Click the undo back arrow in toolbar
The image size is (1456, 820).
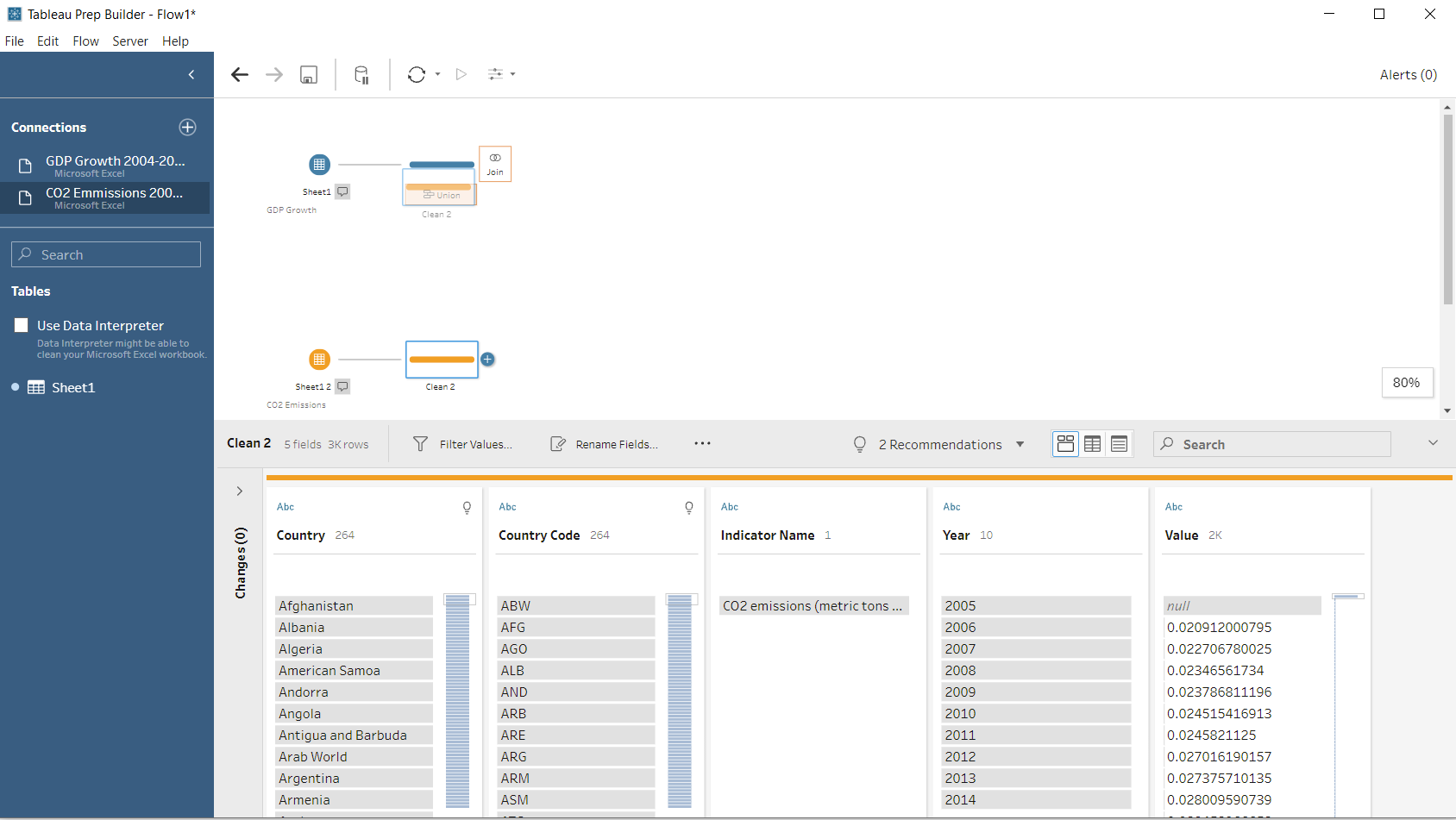coord(240,75)
